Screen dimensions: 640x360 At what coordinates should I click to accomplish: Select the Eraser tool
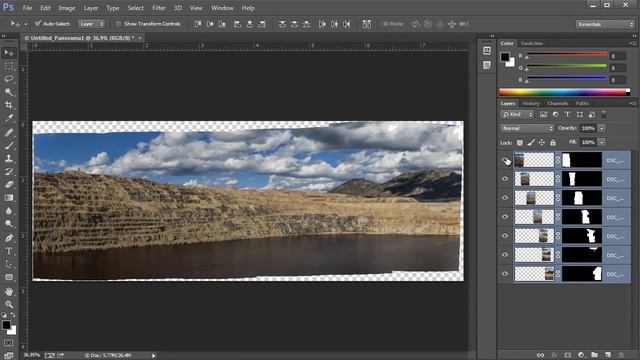(x=9, y=184)
